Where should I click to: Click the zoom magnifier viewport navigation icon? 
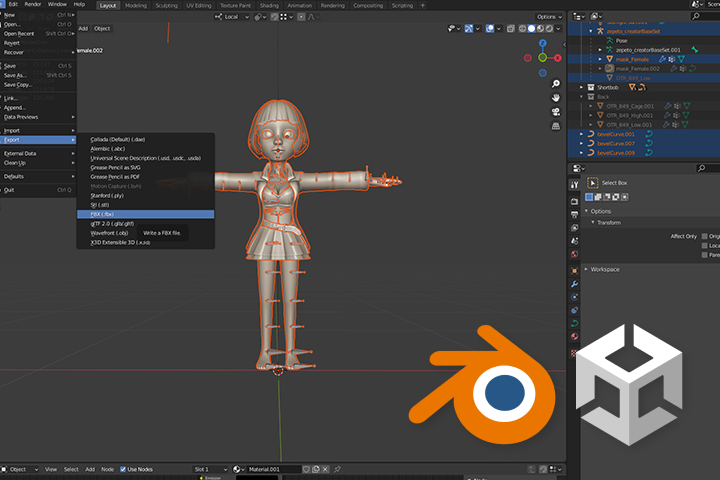click(x=556, y=84)
